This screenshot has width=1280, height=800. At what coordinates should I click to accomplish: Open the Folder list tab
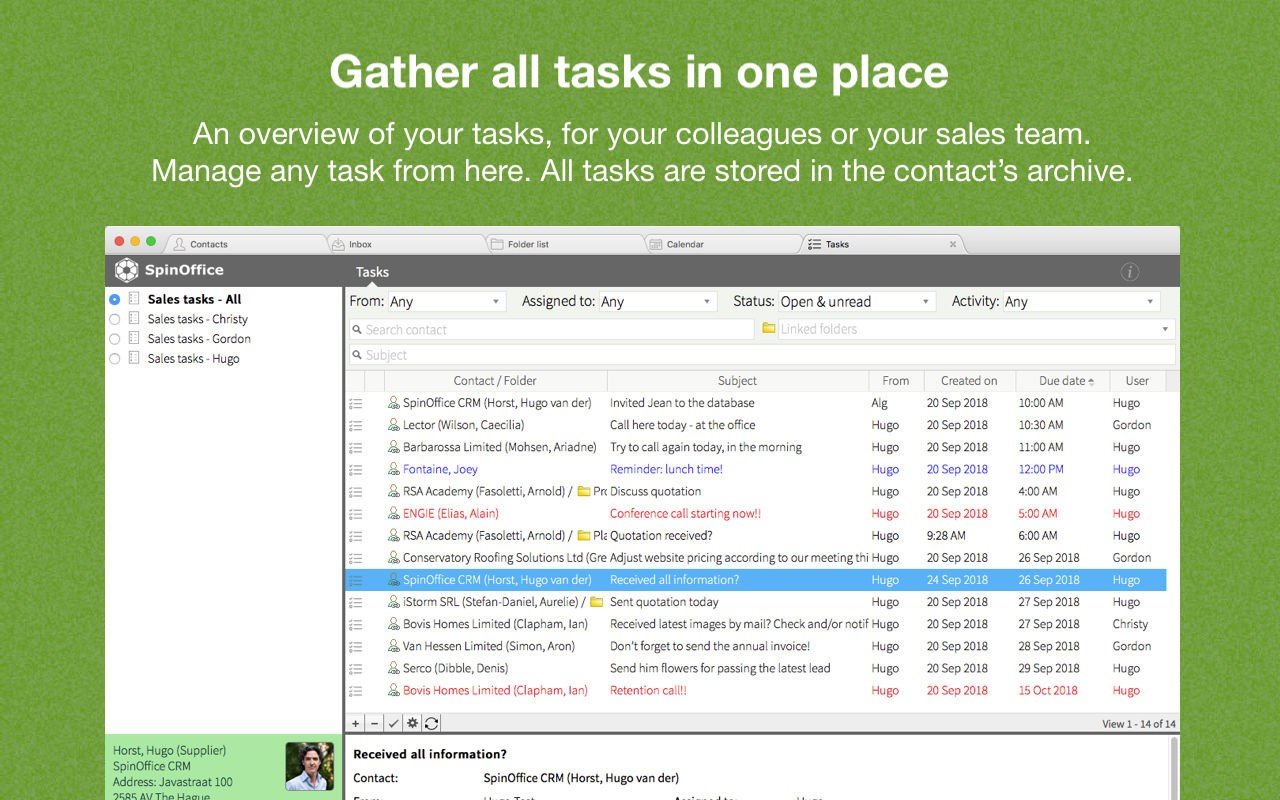[564, 244]
